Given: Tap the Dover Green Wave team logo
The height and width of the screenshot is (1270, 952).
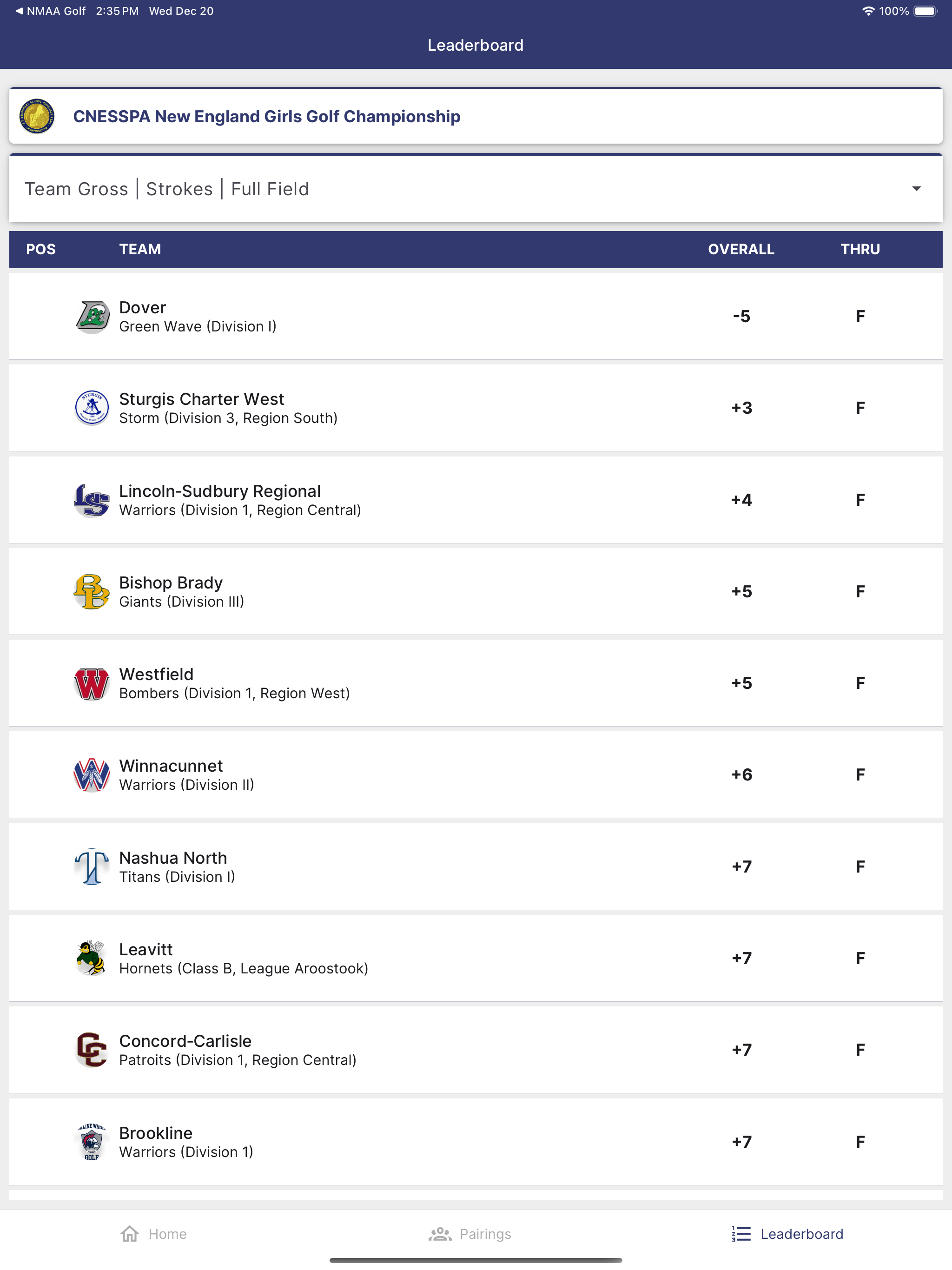Looking at the screenshot, I should (92, 317).
